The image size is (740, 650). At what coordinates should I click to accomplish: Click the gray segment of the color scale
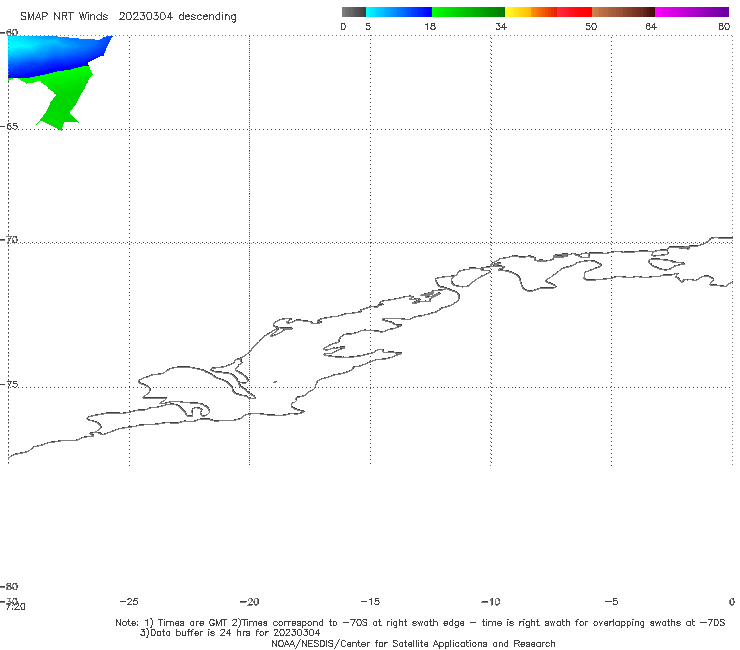(354, 12)
